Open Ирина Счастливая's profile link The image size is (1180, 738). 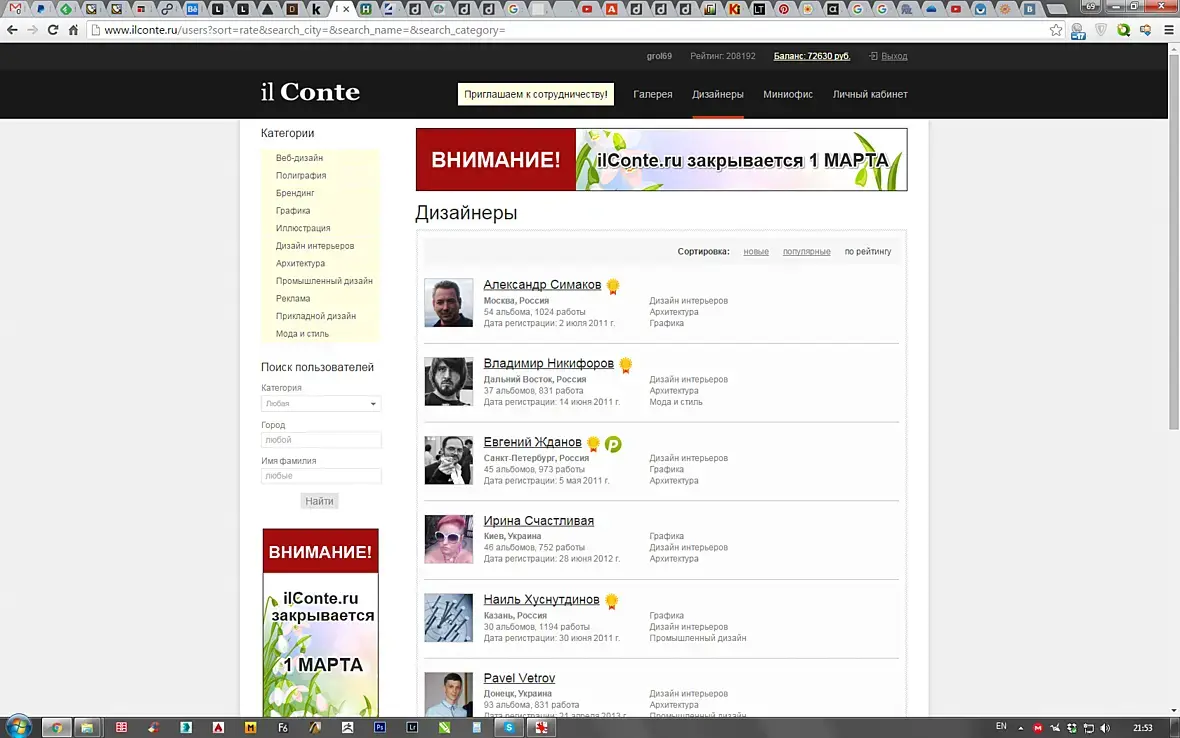click(538, 521)
